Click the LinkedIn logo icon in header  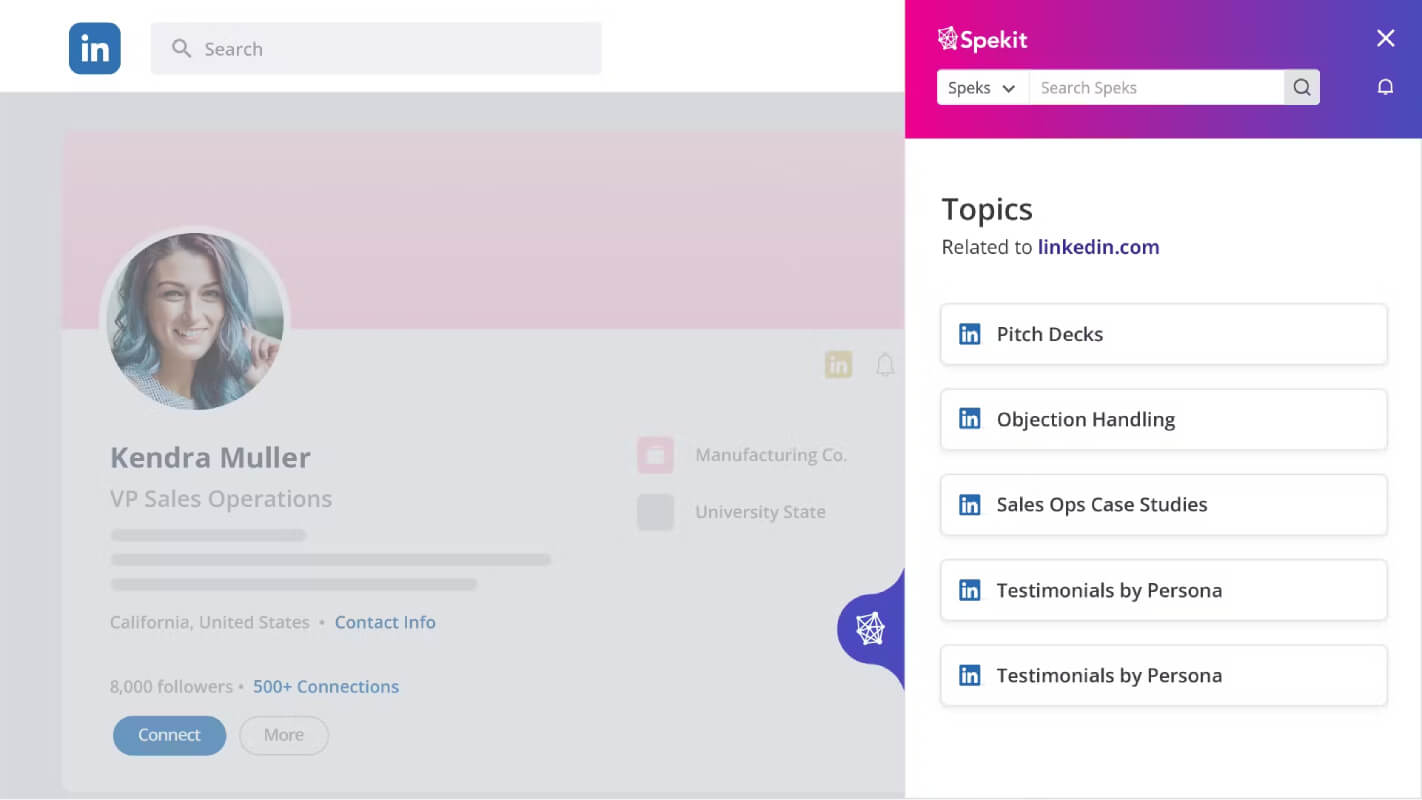[95, 48]
